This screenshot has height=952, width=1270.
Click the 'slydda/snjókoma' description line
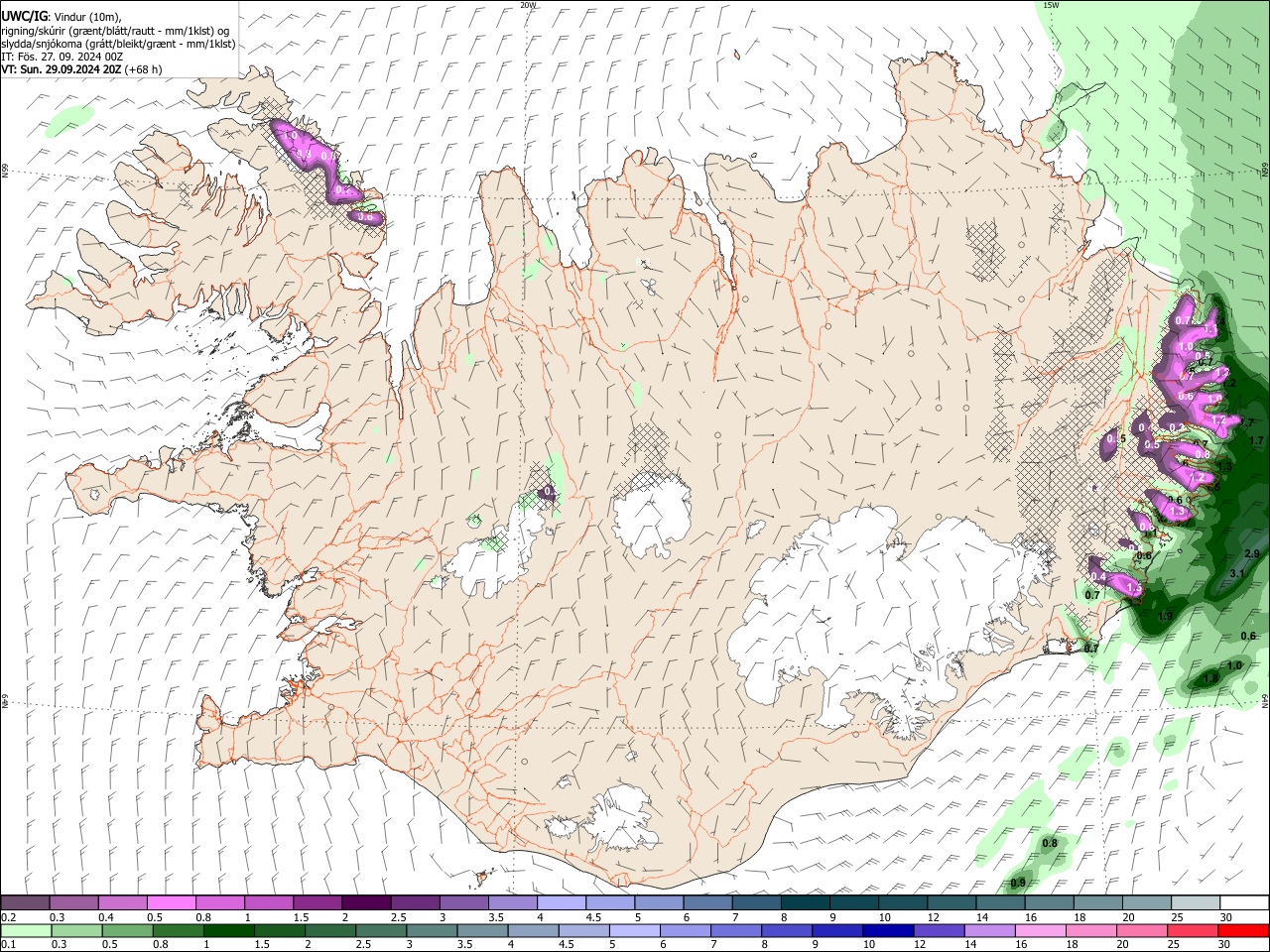[x=117, y=44]
